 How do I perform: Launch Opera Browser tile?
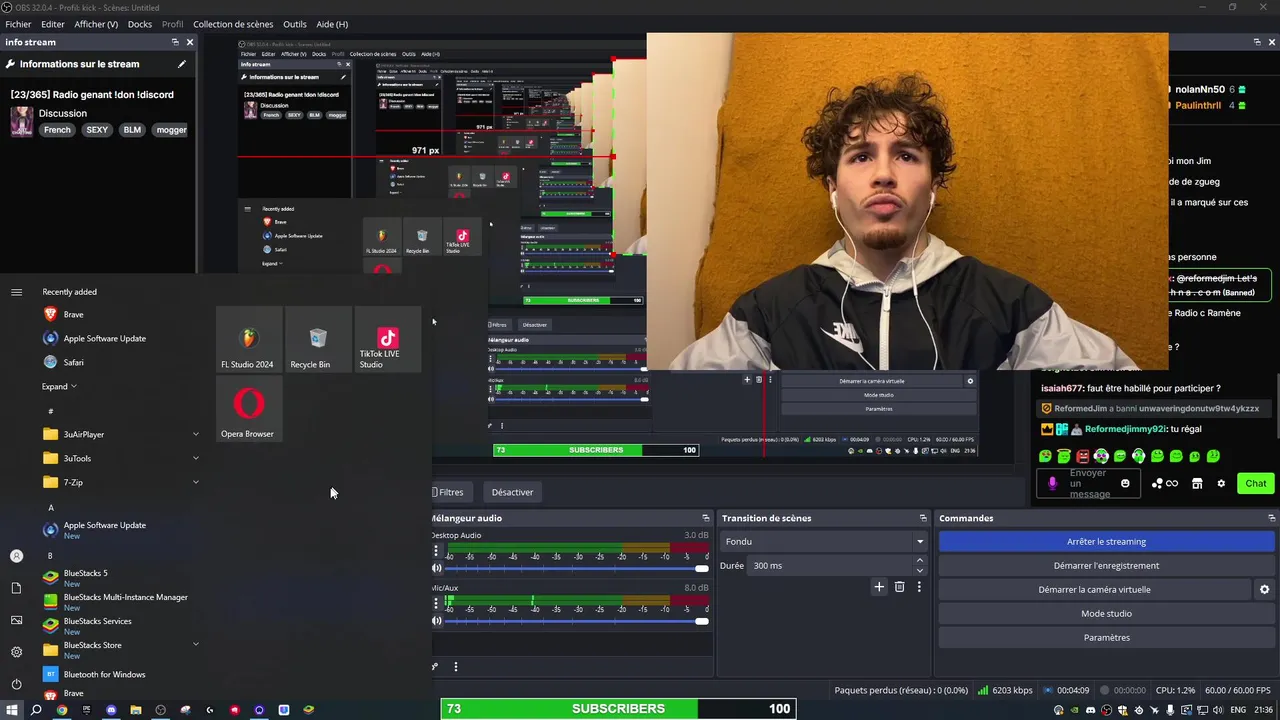click(247, 410)
